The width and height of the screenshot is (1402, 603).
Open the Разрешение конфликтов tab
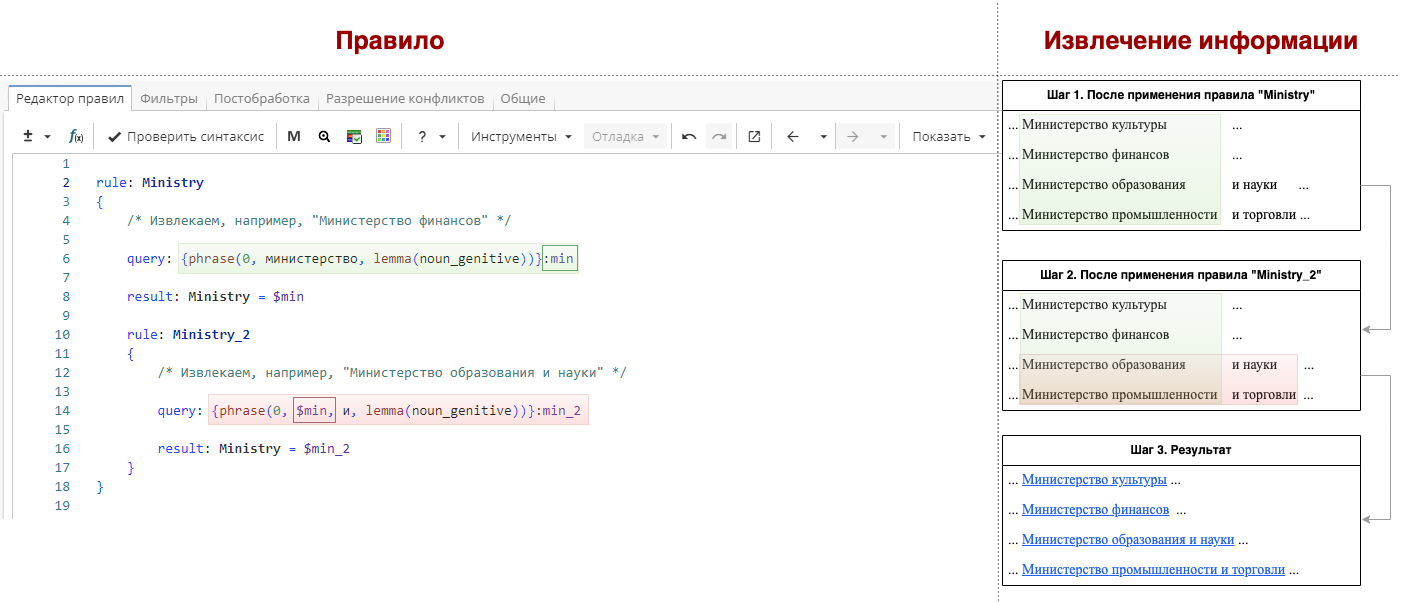tap(405, 99)
